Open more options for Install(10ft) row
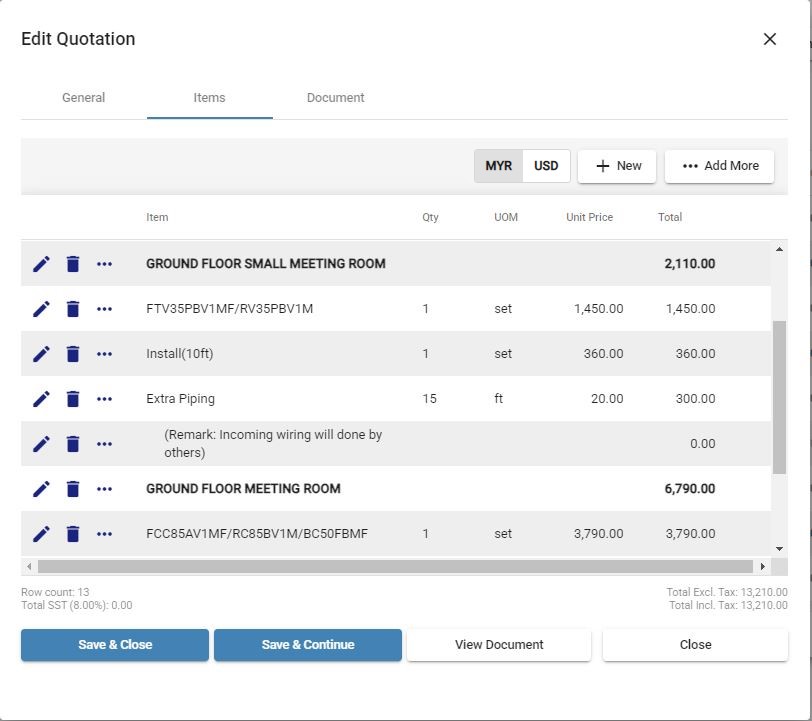 point(105,354)
